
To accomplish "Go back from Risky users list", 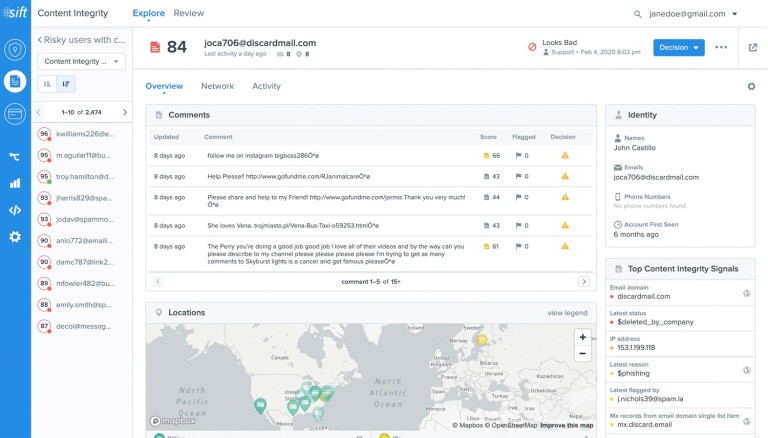I will [x=40, y=40].
